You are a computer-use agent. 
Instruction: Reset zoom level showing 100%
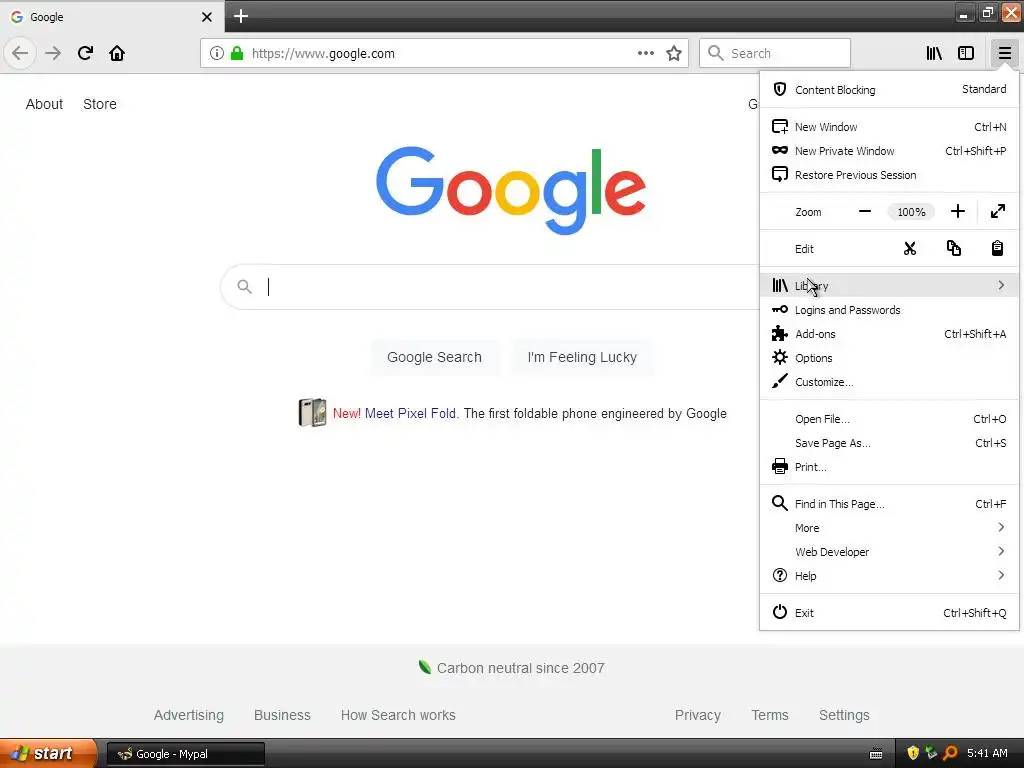point(911,212)
